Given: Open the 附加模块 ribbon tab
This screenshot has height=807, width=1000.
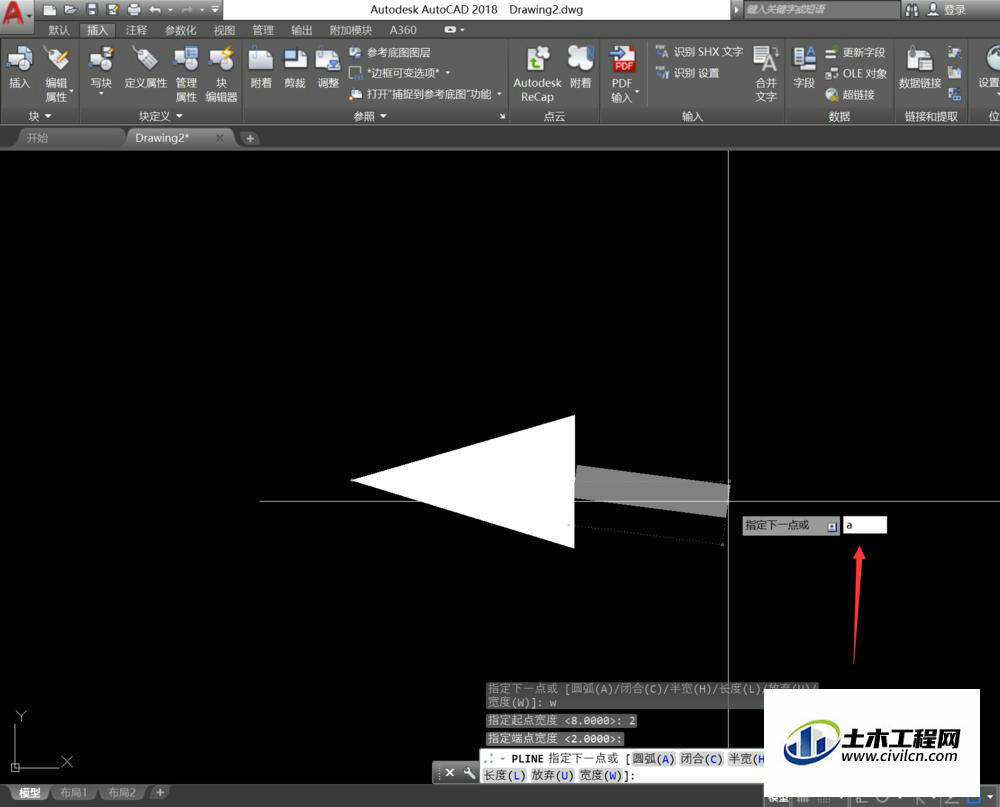Looking at the screenshot, I should pyautogui.click(x=351, y=30).
